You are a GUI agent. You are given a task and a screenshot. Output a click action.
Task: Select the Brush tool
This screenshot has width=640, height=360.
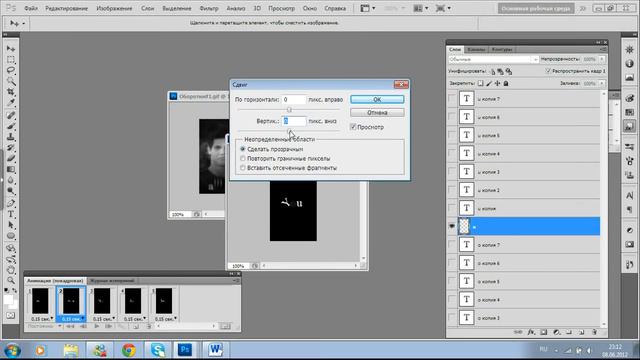[11, 126]
